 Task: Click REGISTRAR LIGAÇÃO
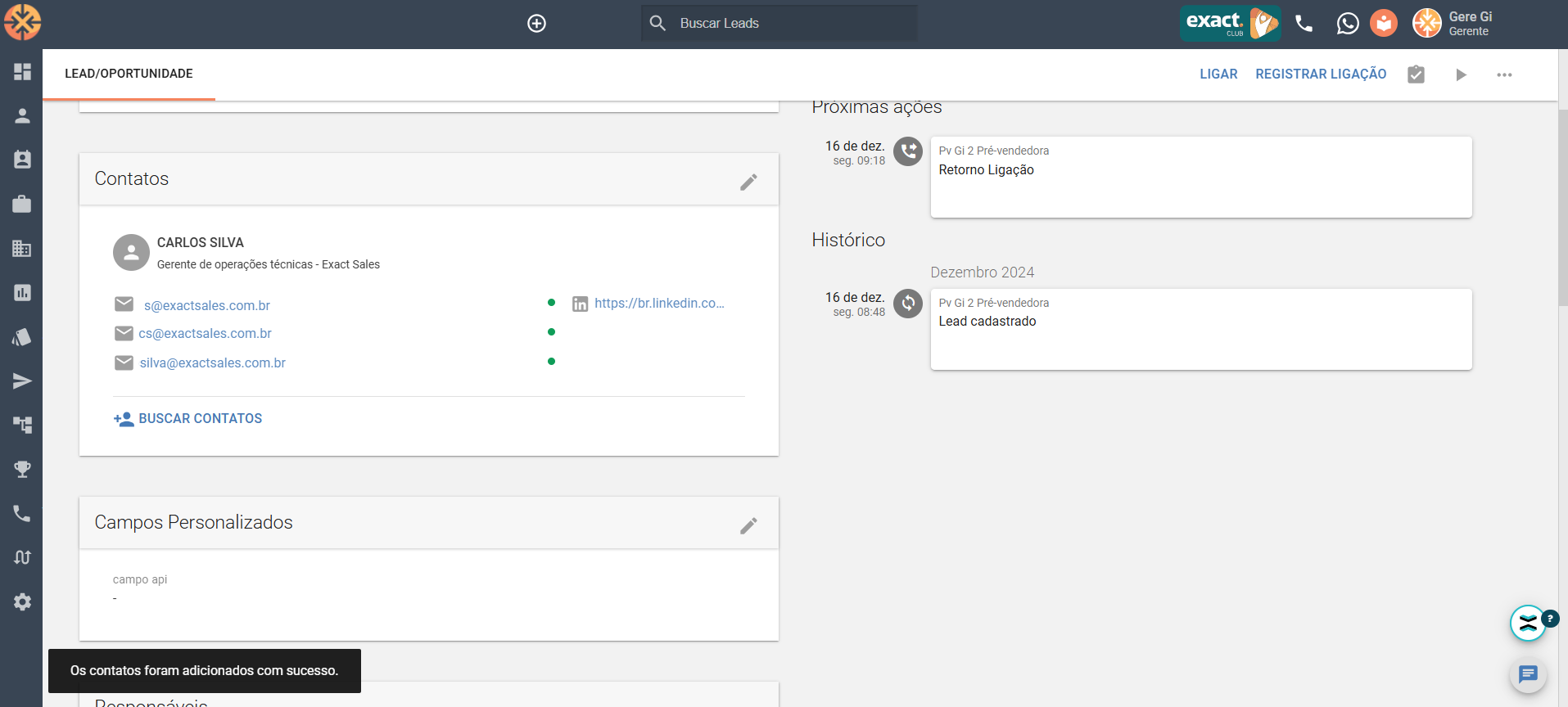point(1321,74)
